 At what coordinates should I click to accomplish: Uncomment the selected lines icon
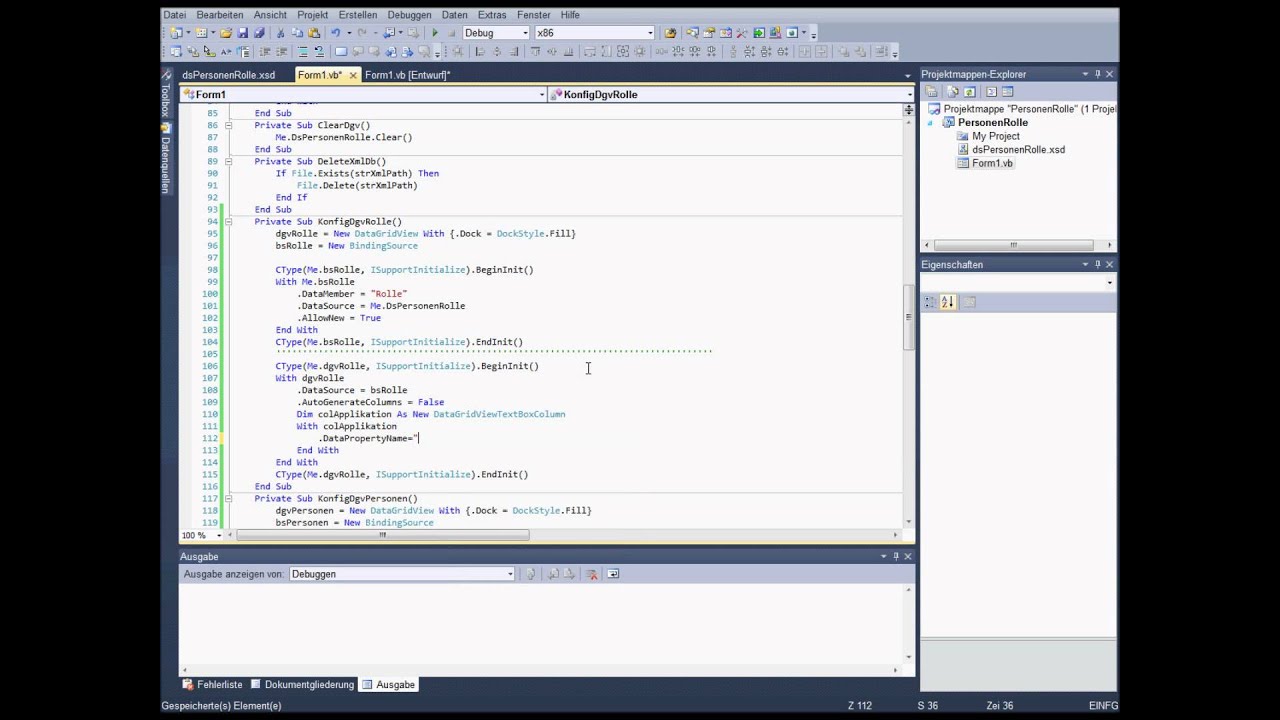click(319, 52)
